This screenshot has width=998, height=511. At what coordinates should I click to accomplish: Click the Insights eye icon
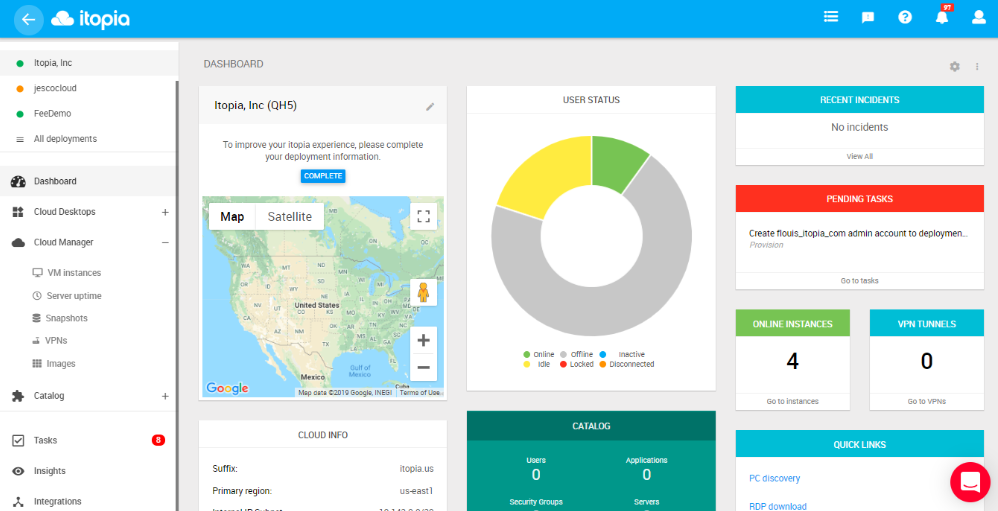18,471
